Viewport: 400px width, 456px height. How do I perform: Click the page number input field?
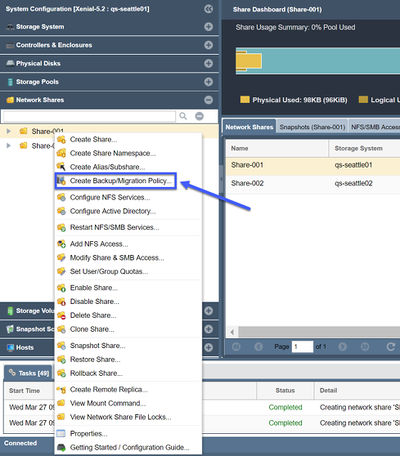(302, 347)
